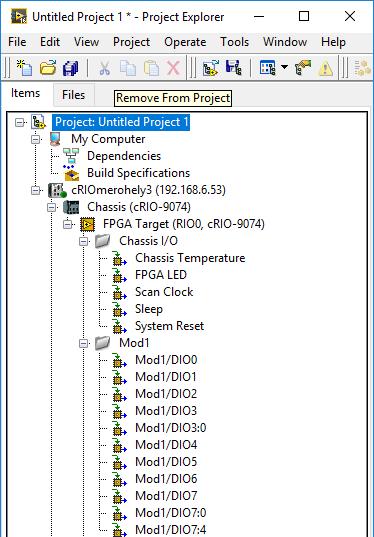Image resolution: width=374 pixels, height=537 pixels.
Task: Click the LabVIEW project icon in title bar
Action: point(19,16)
